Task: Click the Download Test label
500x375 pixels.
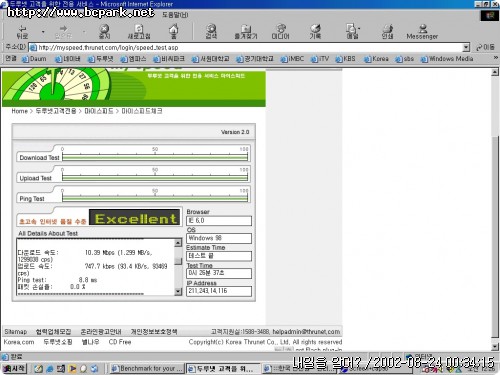Action: tap(39, 157)
